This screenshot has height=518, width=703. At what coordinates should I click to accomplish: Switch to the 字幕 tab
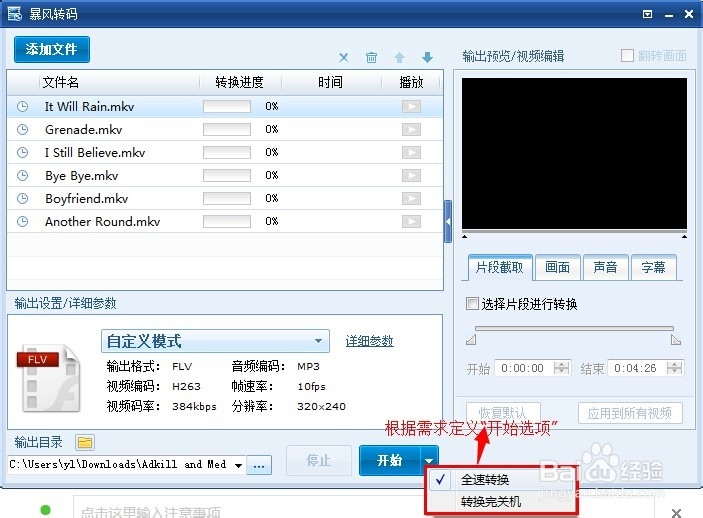[653, 267]
